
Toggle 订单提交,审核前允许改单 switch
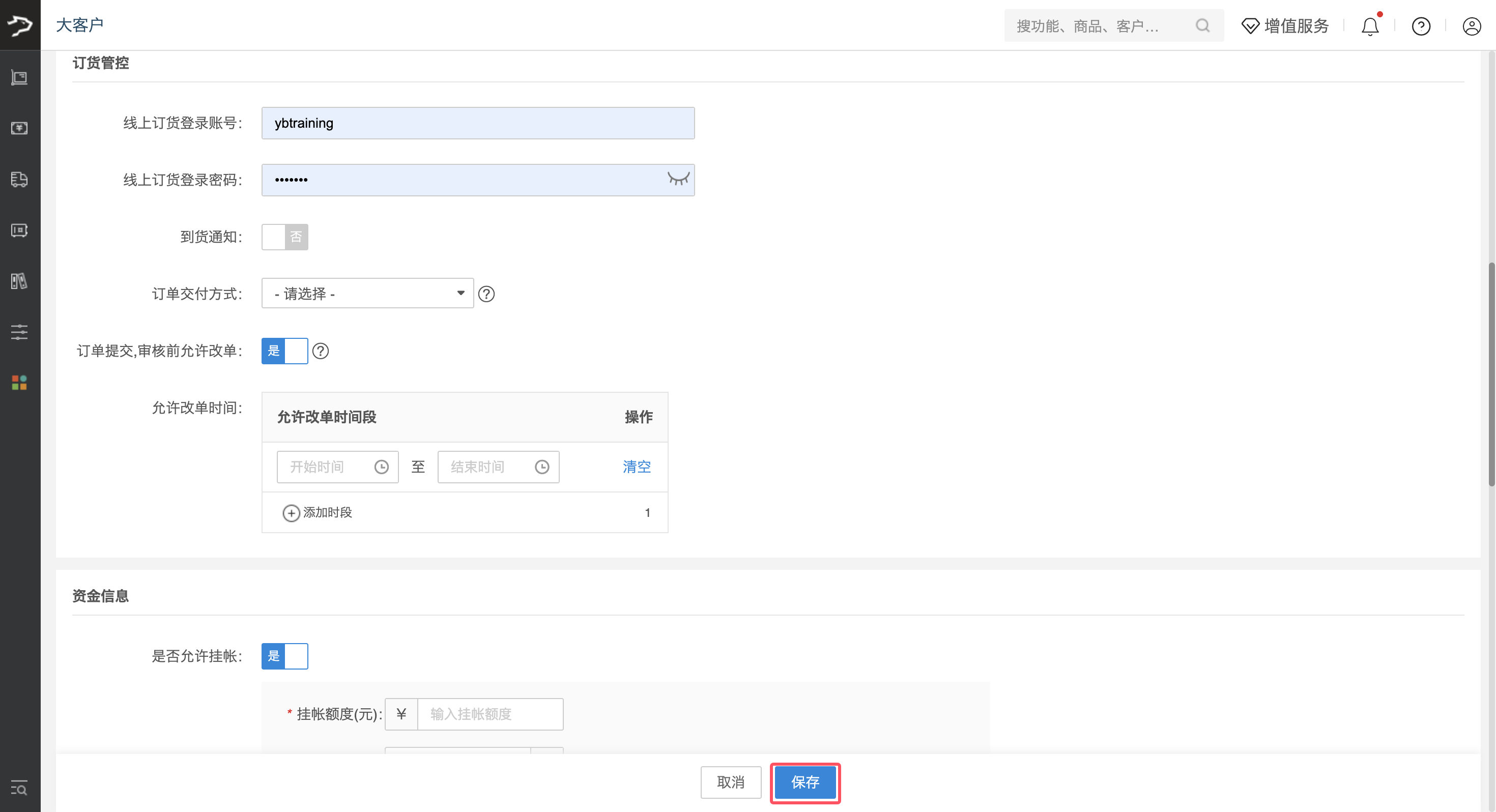tap(284, 351)
